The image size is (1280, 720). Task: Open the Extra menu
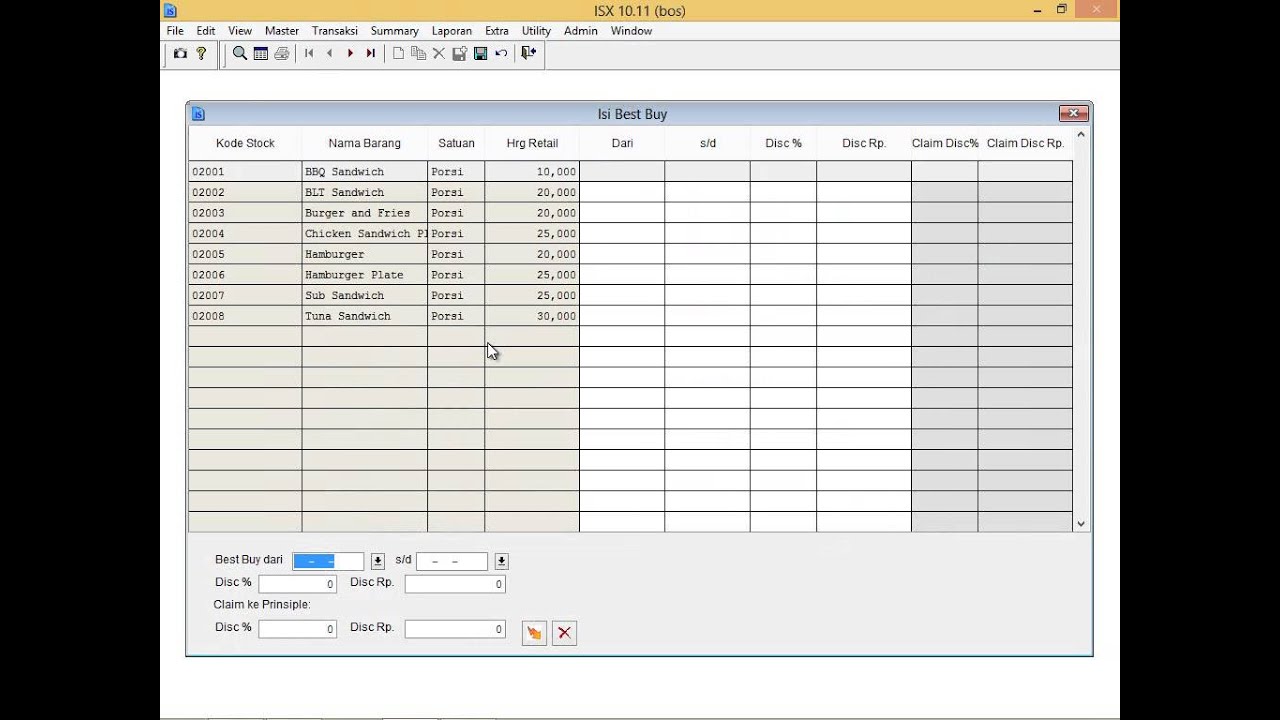coord(497,31)
